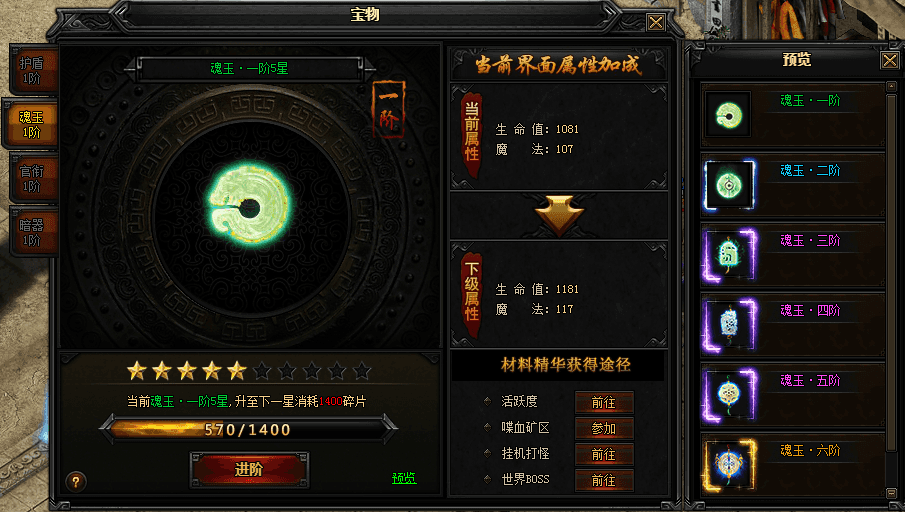This screenshot has height=512, width=905.
Task: Click 前往 for 挂机打怪
Action: click(x=604, y=454)
